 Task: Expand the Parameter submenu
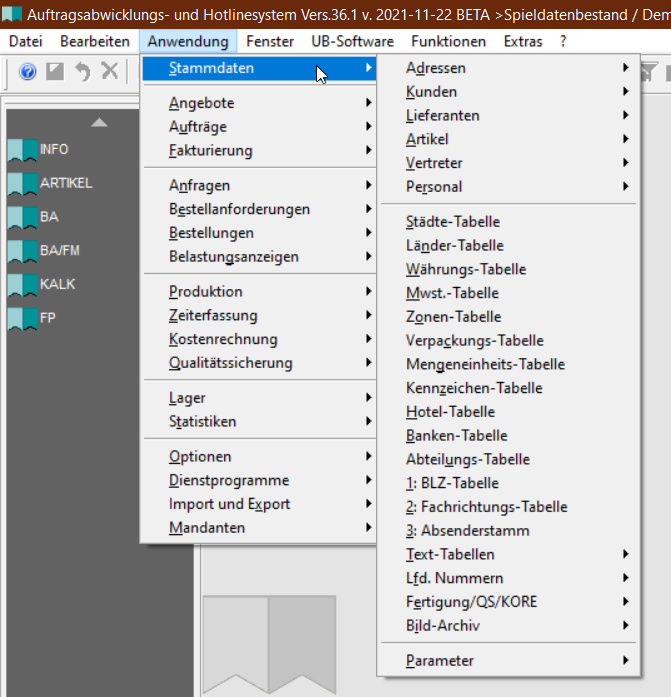pyautogui.click(x=440, y=661)
